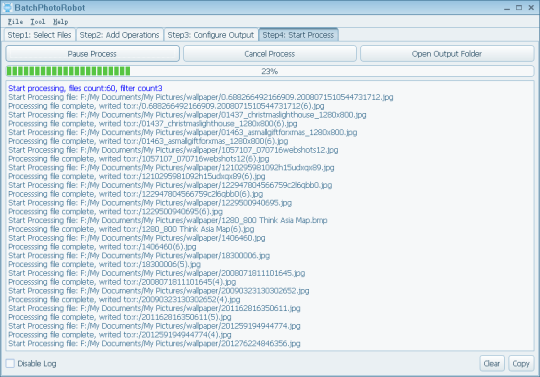Image resolution: width=540 pixels, height=377 pixels.
Task: Open the File menu
Action: (15, 22)
